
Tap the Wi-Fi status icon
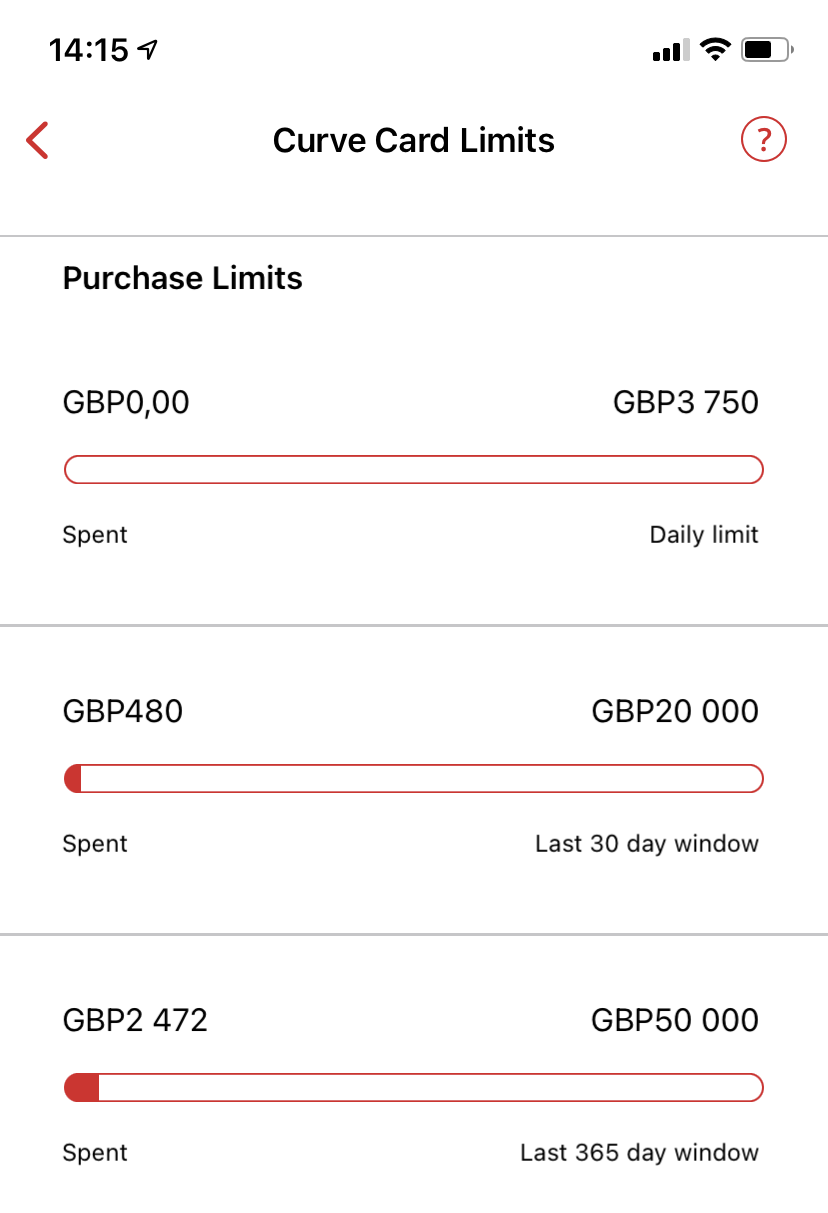tap(715, 50)
